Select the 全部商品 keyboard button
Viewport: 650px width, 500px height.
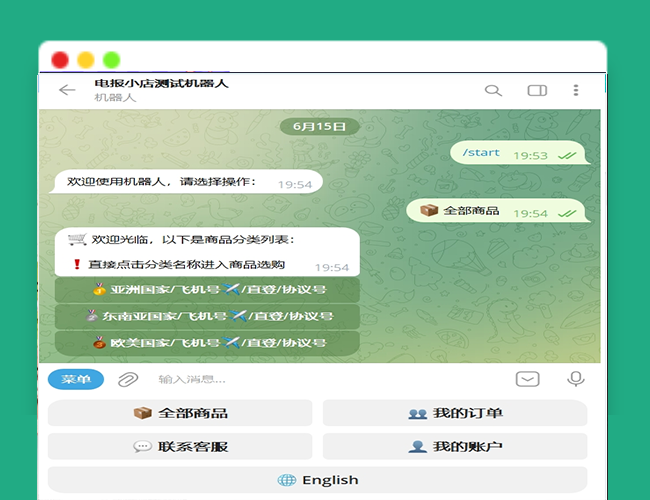click(180, 413)
